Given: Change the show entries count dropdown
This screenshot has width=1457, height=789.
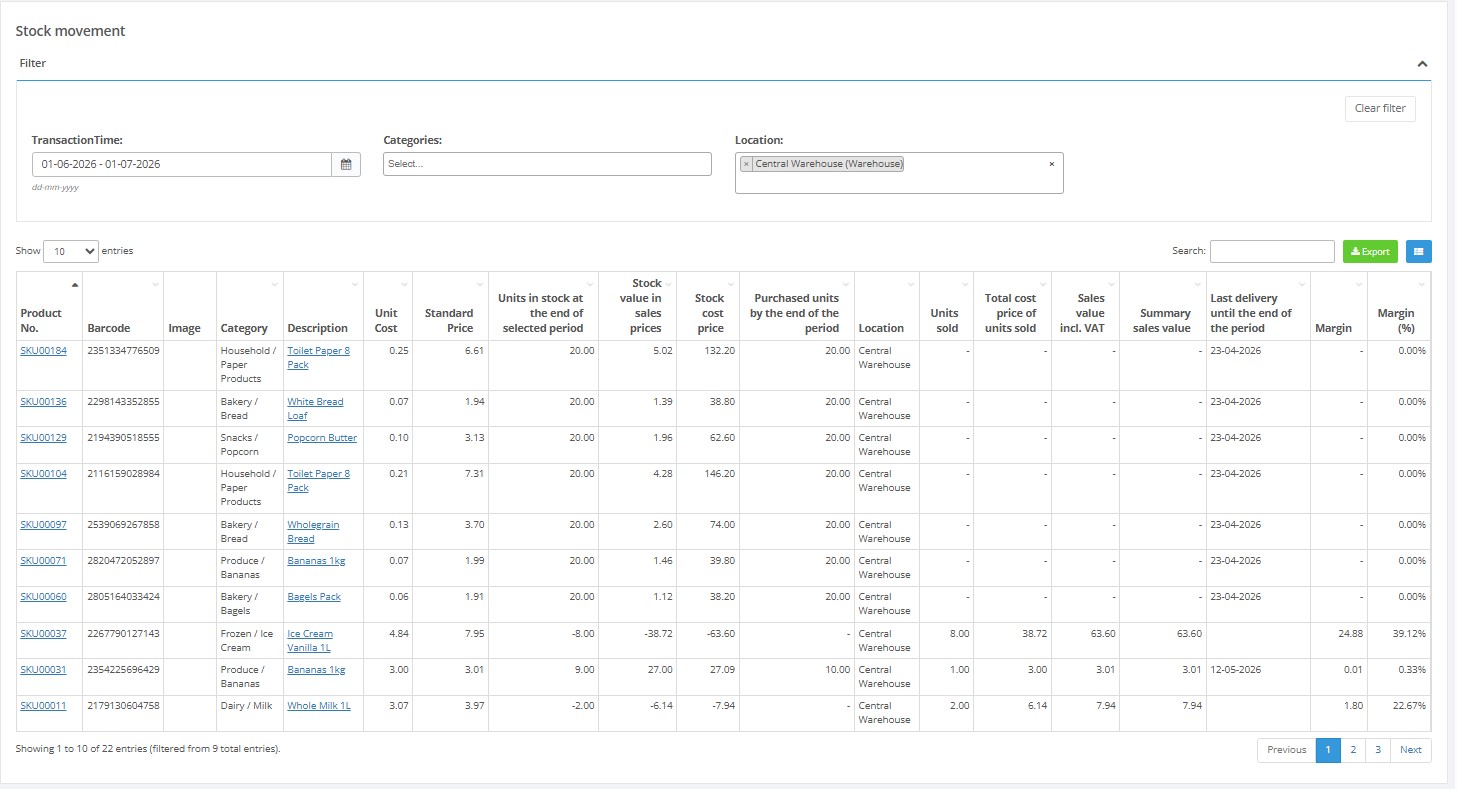Looking at the screenshot, I should pos(71,252).
